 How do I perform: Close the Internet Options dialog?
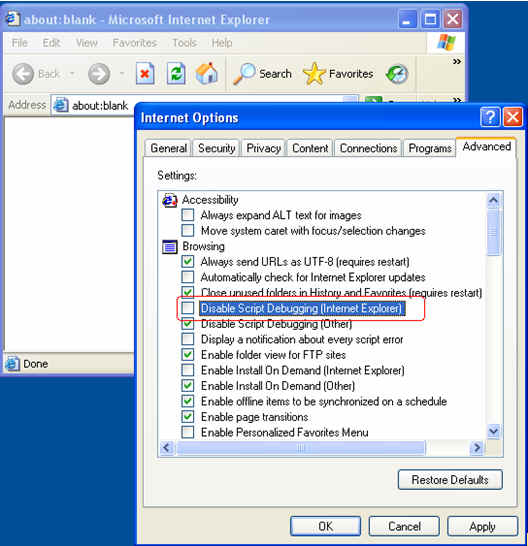point(513,117)
